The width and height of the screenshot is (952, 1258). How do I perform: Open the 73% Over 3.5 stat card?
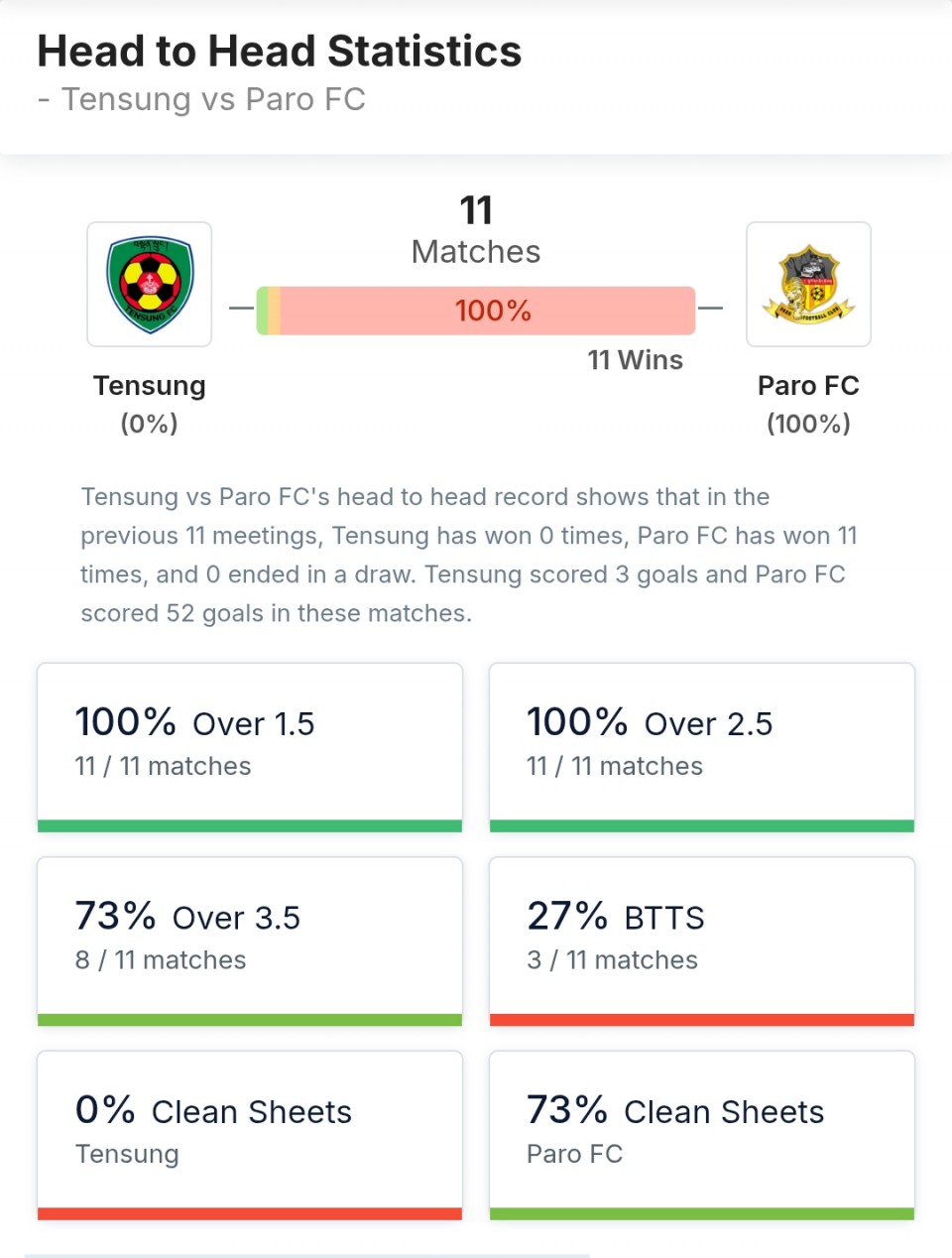tap(249, 938)
